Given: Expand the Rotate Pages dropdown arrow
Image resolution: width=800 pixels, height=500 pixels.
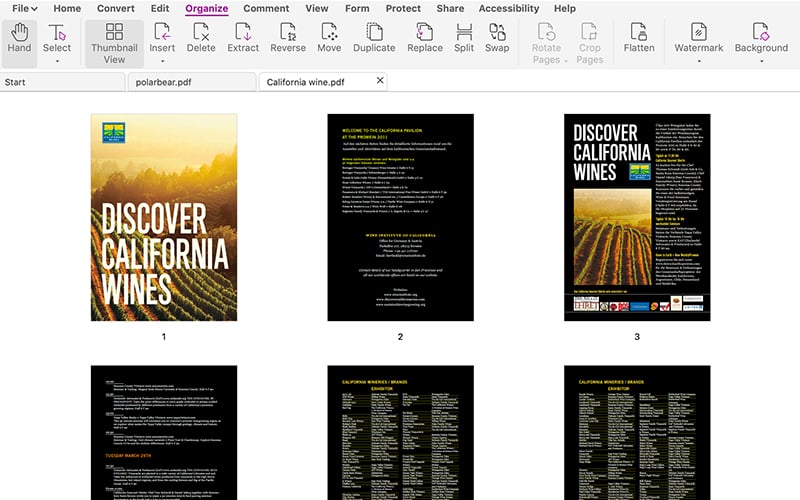Looking at the screenshot, I should pyautogui.click(x=566, y=61).
